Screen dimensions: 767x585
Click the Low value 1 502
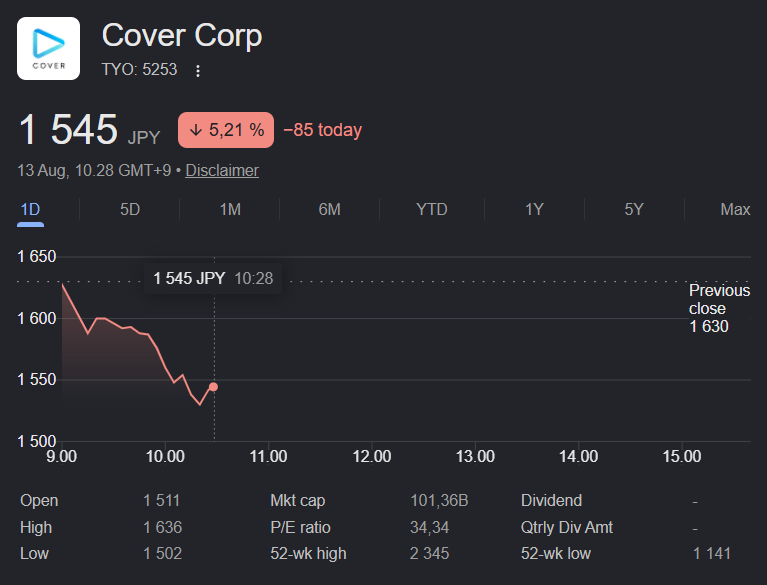click(162, 553)
